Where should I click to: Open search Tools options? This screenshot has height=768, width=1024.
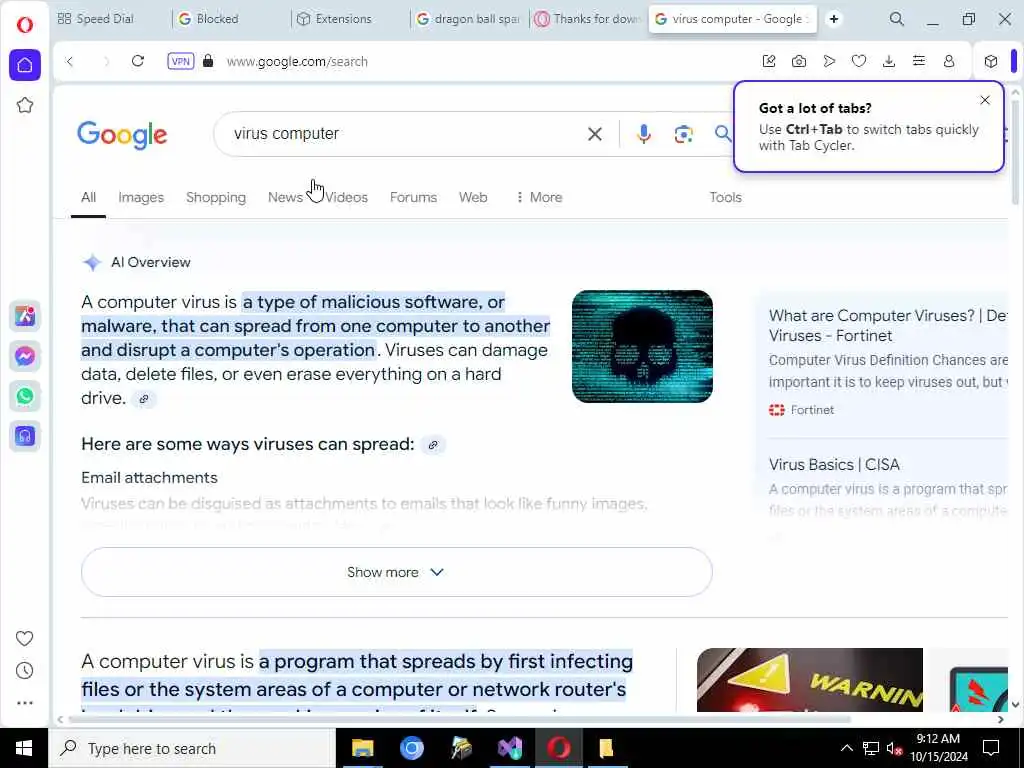(x=726, y=197)
